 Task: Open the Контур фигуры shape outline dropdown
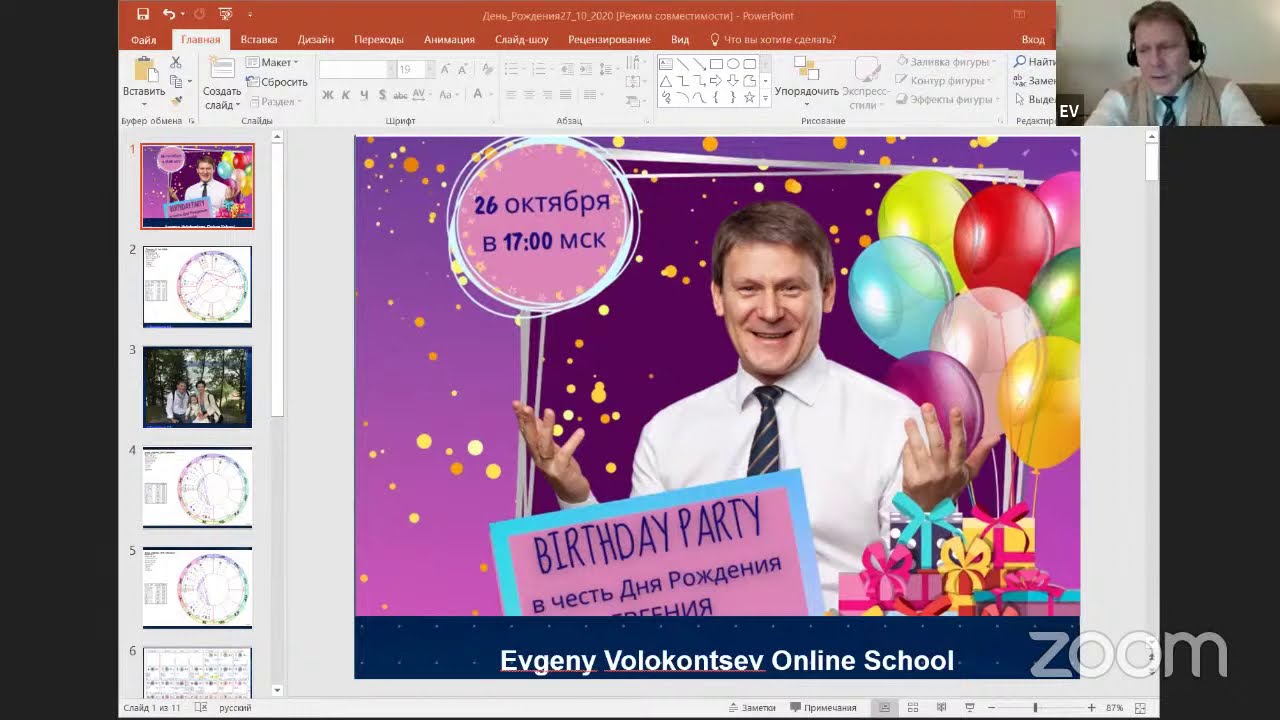(x=944, y=81)
